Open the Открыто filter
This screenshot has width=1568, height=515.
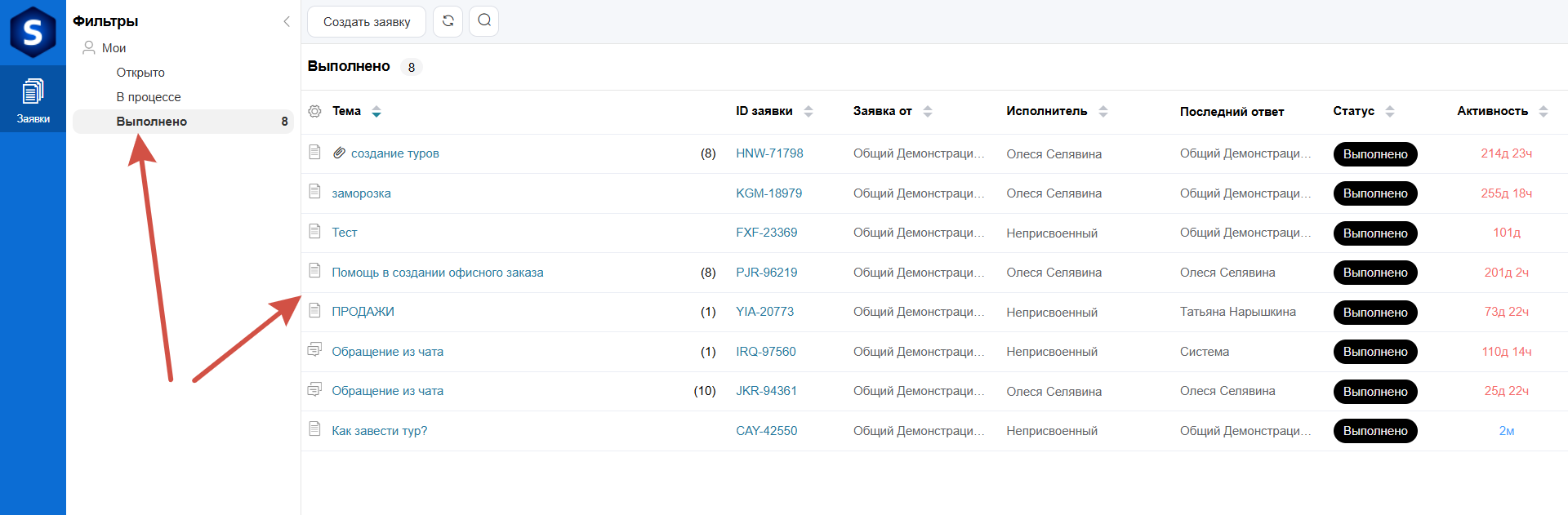140,73
